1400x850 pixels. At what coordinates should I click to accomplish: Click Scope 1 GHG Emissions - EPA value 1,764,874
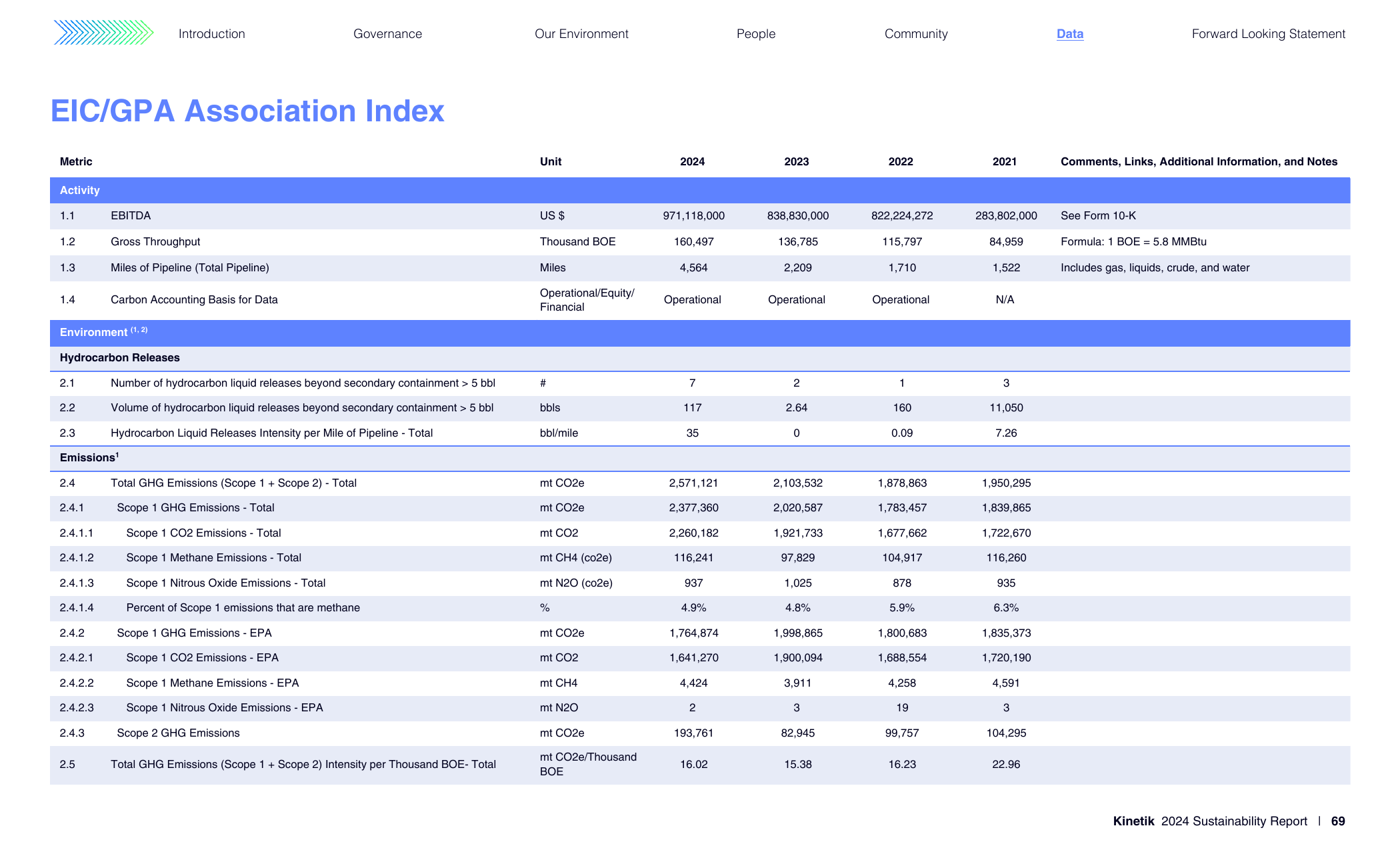tap(693, 633)
